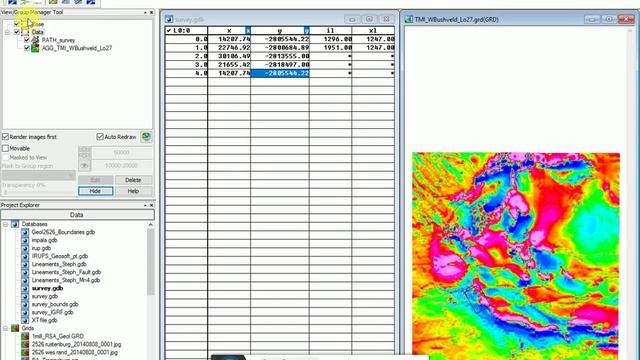Click the Geol2626_Boundaries.gdb database icon

(x=25, y=232)
